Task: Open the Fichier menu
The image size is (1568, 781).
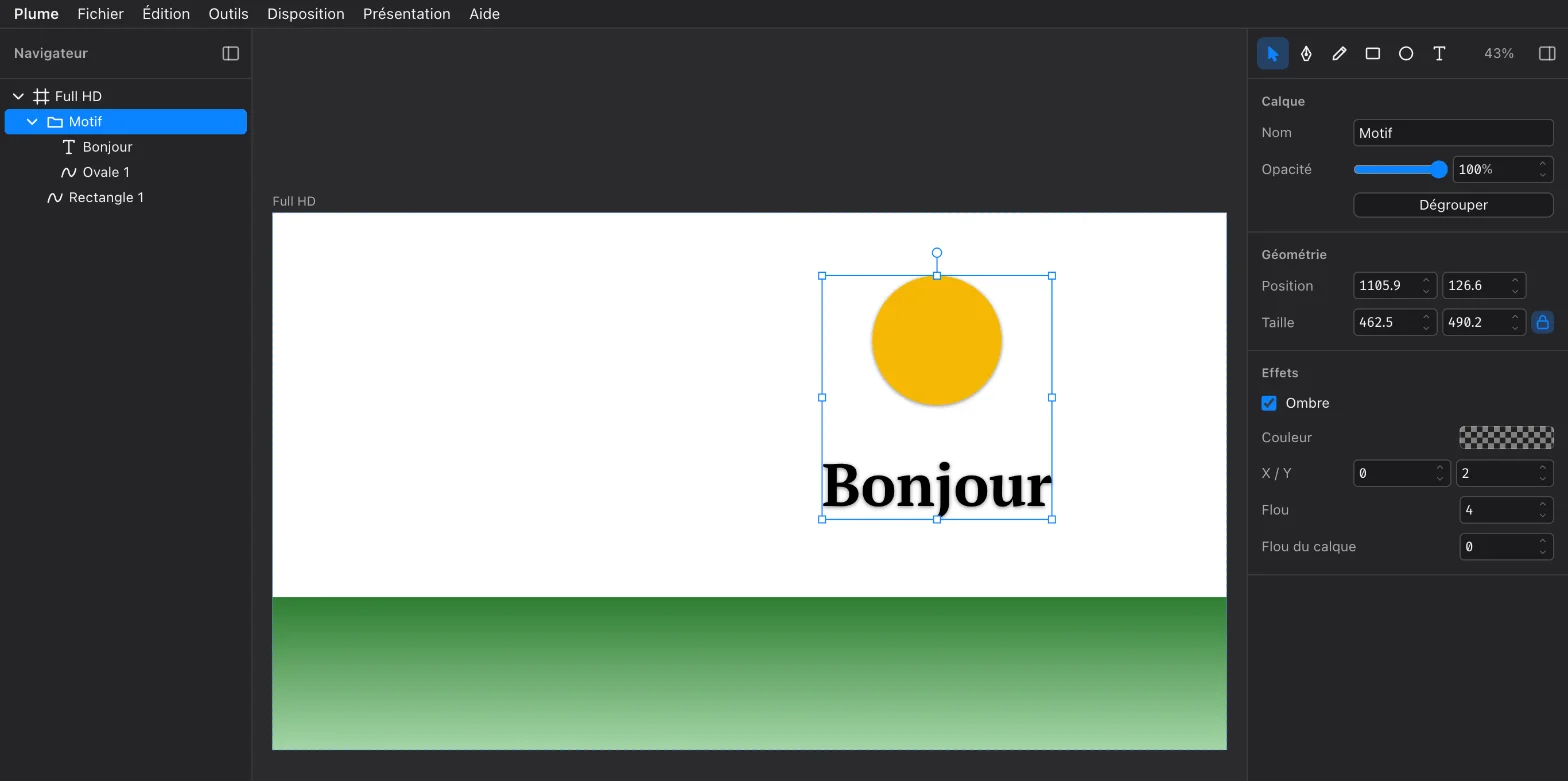Action: click(101, 14)
